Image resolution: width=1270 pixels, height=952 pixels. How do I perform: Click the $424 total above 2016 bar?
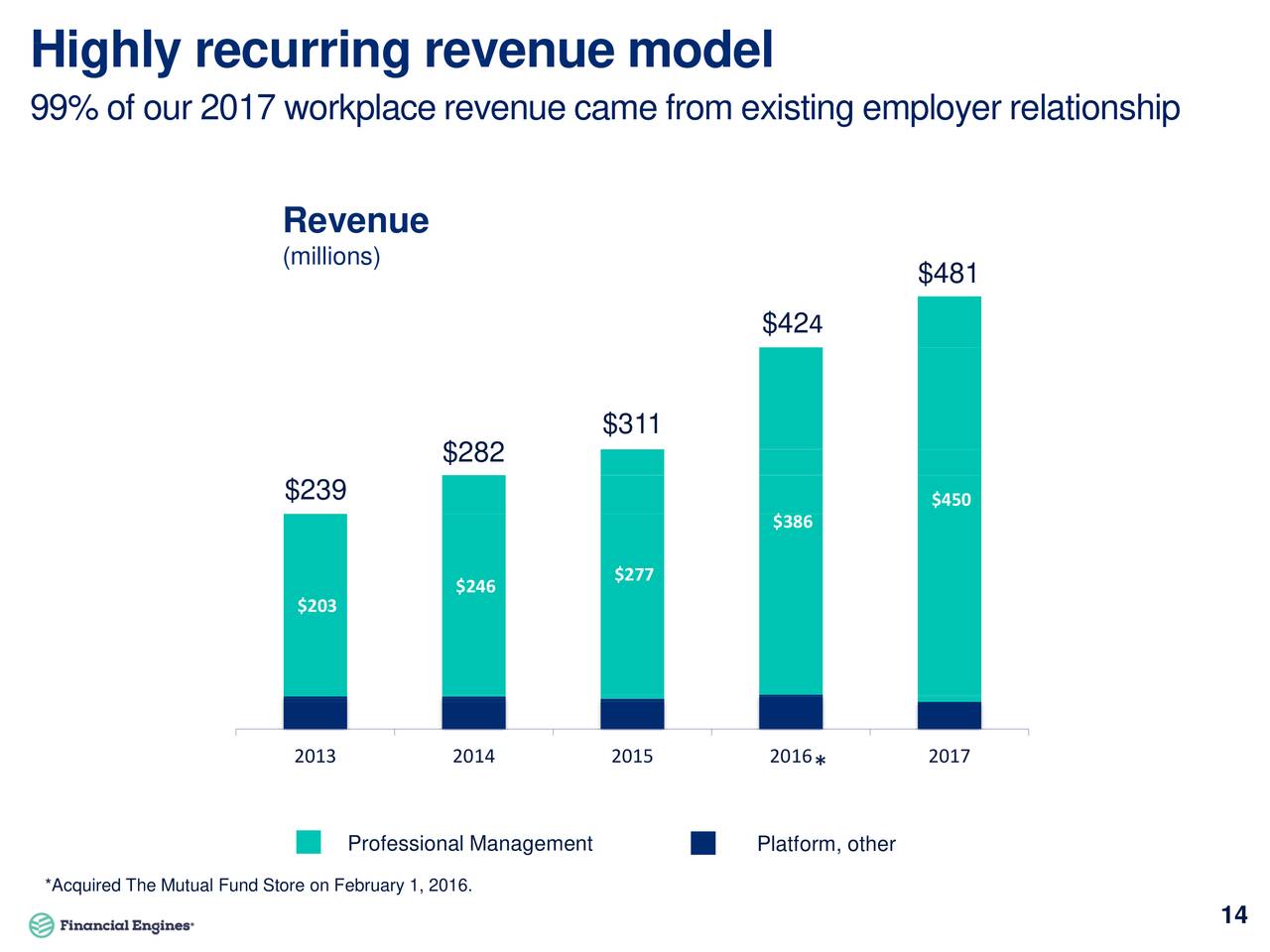tap(792, 323)
